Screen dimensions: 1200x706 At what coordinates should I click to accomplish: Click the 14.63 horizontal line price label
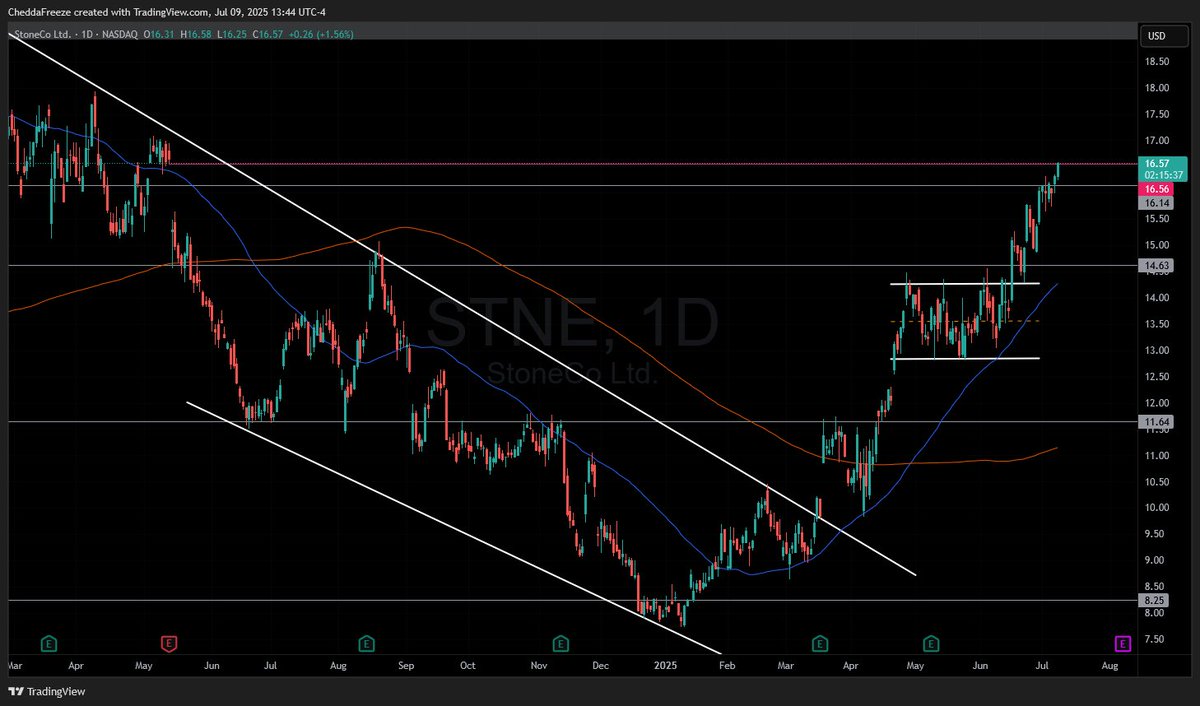1156,265
